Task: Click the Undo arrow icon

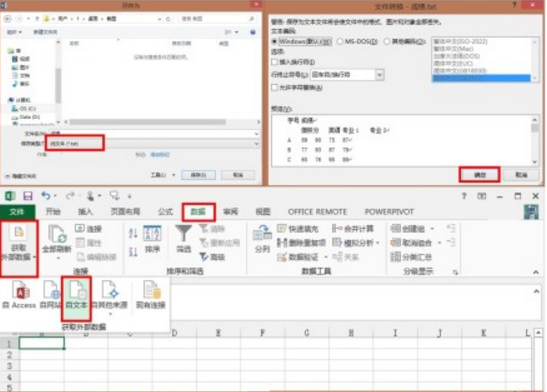Action: pos(46,196)
